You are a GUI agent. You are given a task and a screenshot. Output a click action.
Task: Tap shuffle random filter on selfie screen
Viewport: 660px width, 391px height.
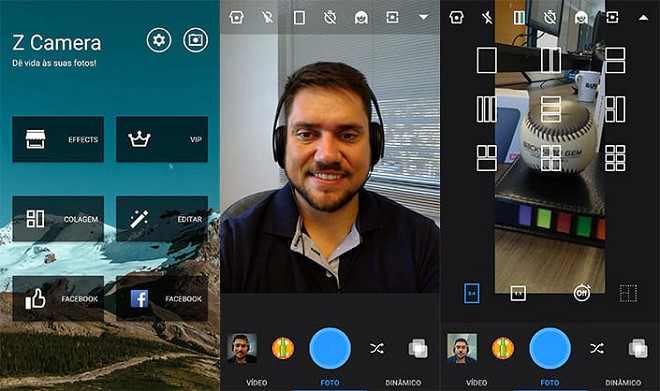[x=377, y=348]
